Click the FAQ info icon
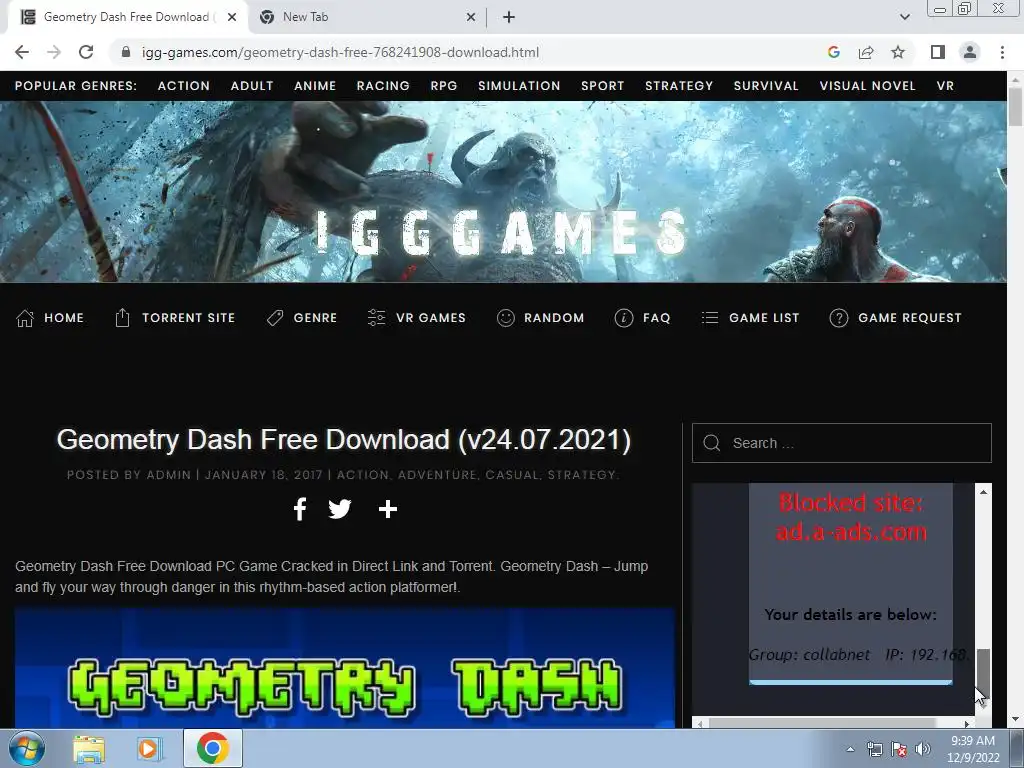The width and height of the screenshot is (1024, 768). 624,318
